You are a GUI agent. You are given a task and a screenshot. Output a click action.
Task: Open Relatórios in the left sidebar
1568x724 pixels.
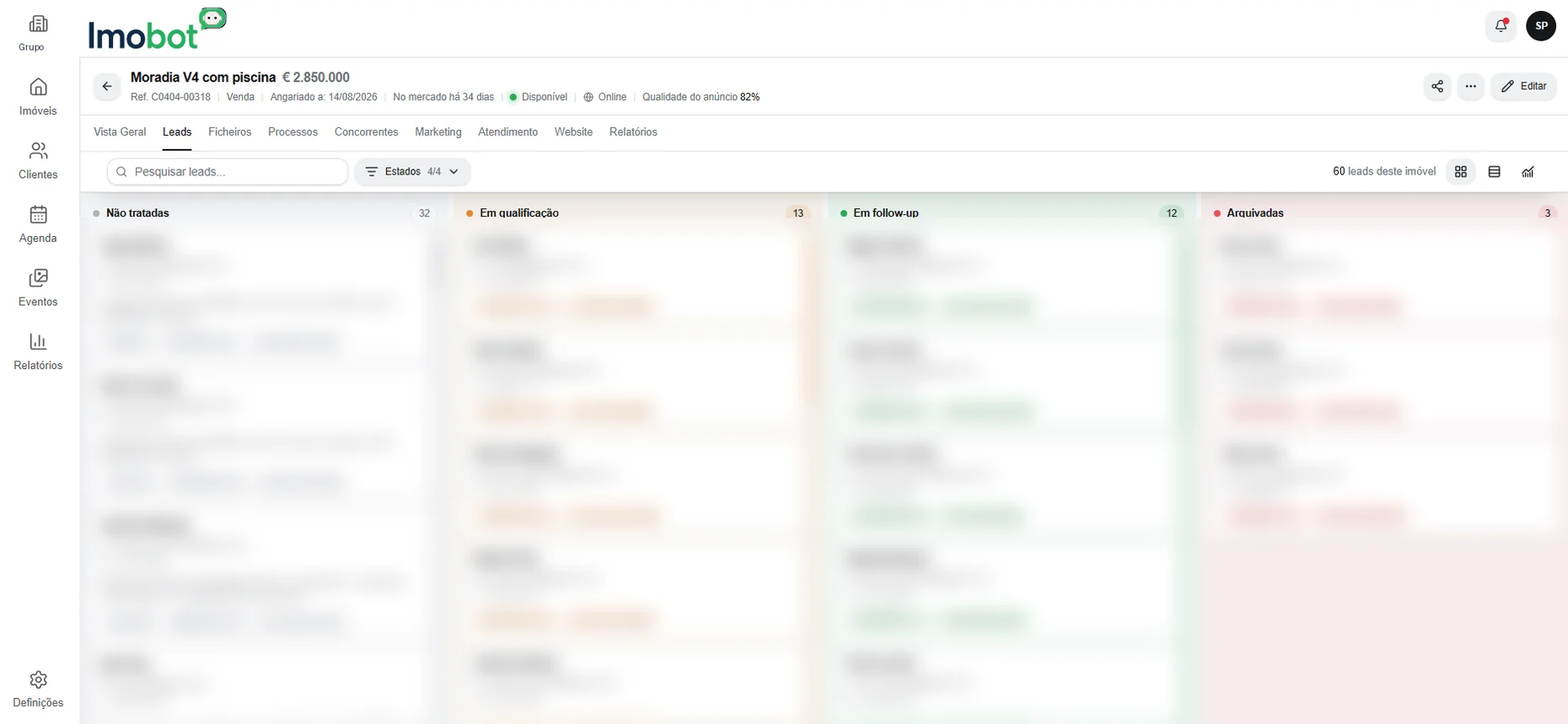pos(38,351)
